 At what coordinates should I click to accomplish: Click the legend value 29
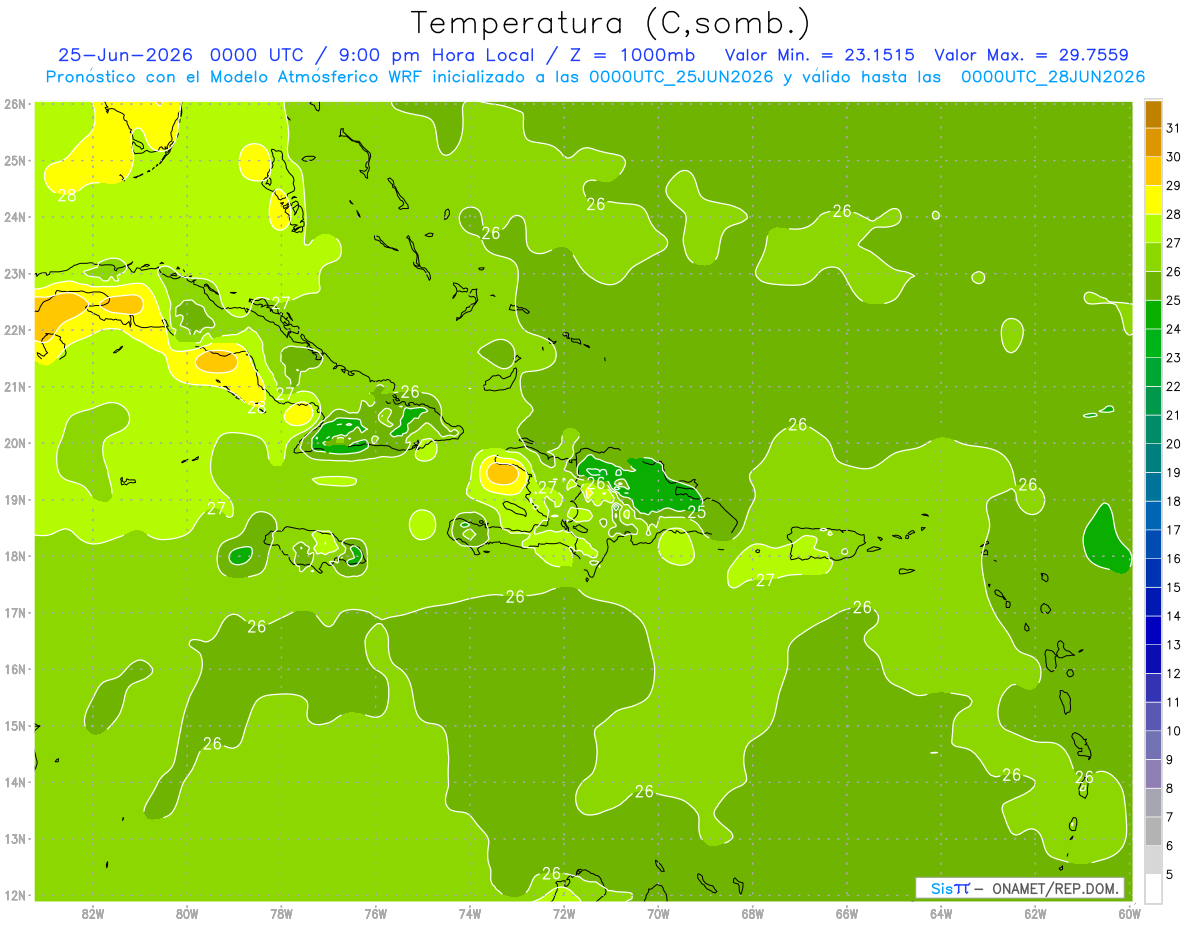tap(1174, 185)
